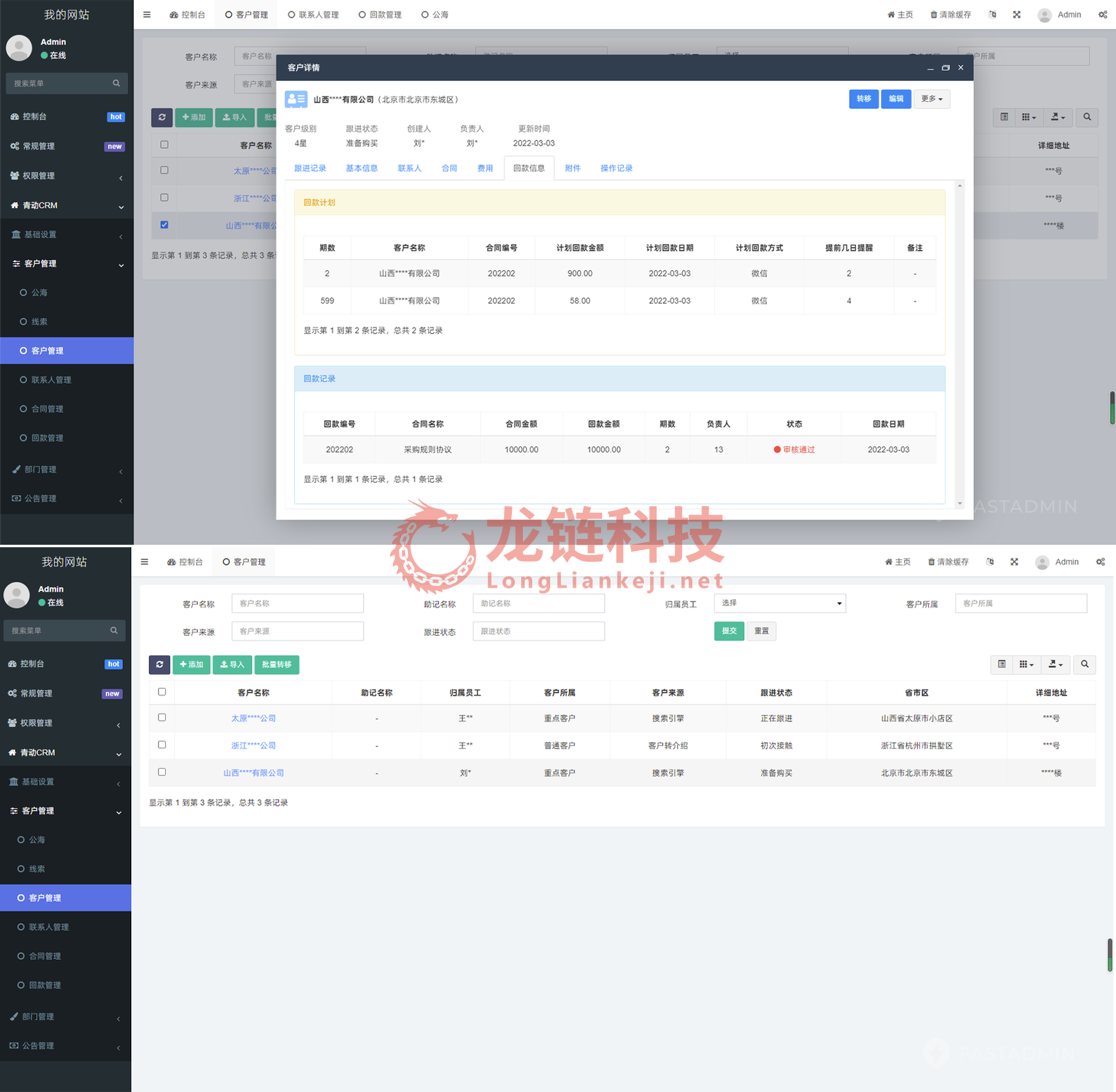1116x1092 pixels.
Task: Expand 部门管理 in upper page sidebar
Action: (x=67, y=469)
